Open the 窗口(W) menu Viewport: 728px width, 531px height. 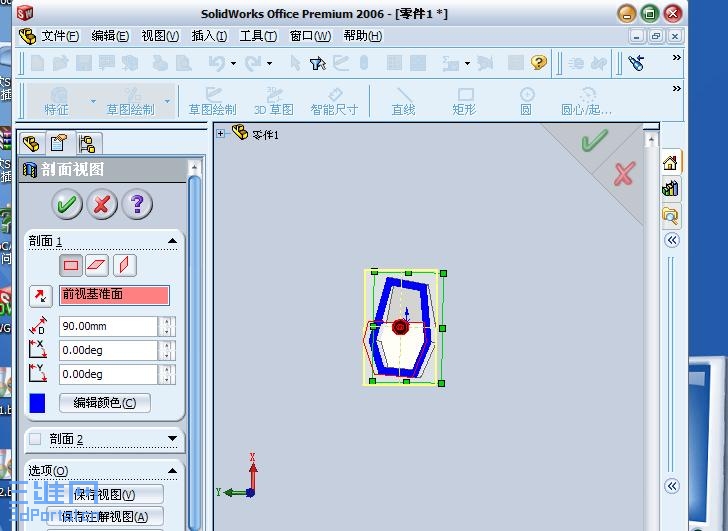310,36
